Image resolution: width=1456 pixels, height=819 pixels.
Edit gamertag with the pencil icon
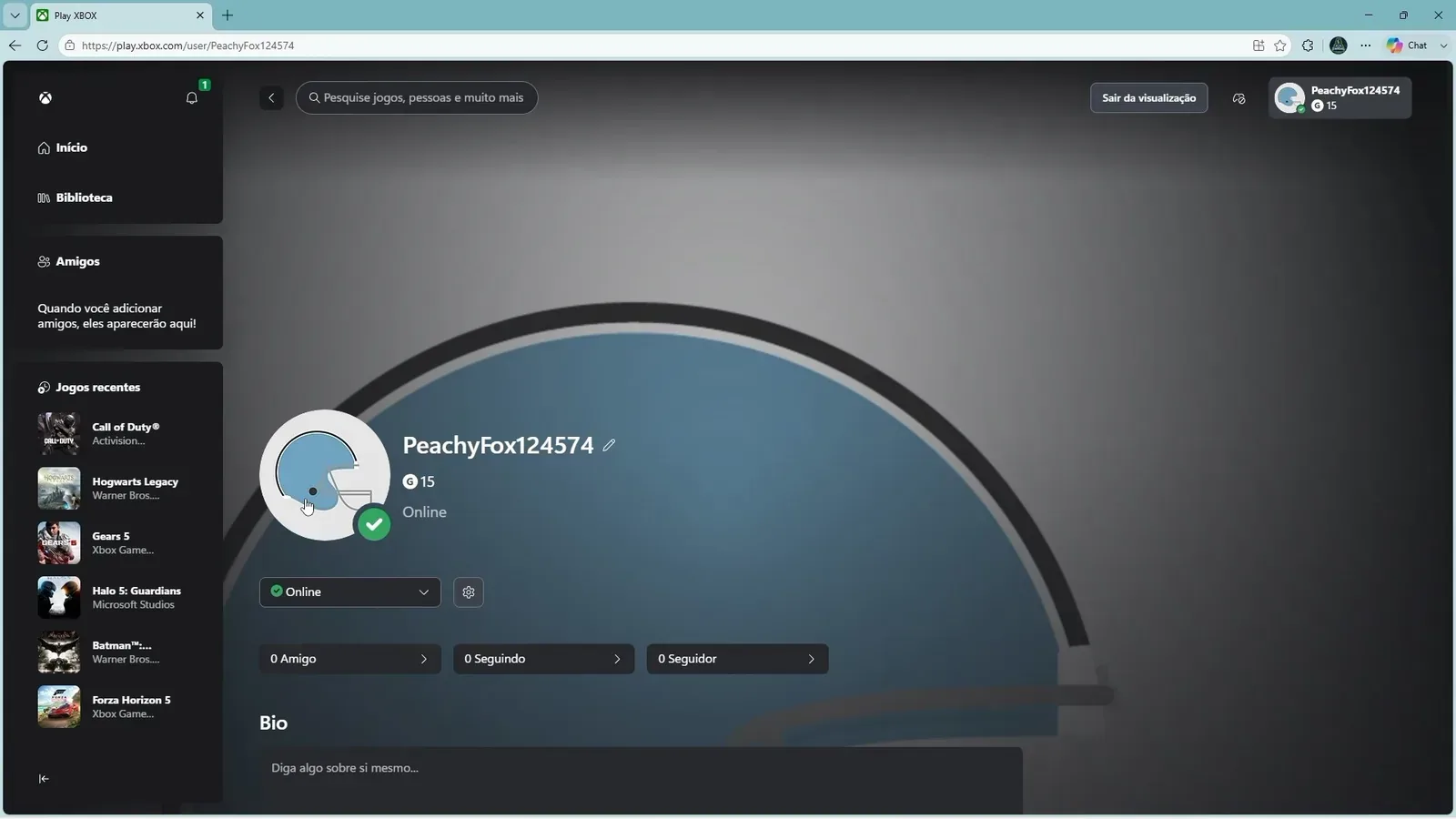click(609, 445)
